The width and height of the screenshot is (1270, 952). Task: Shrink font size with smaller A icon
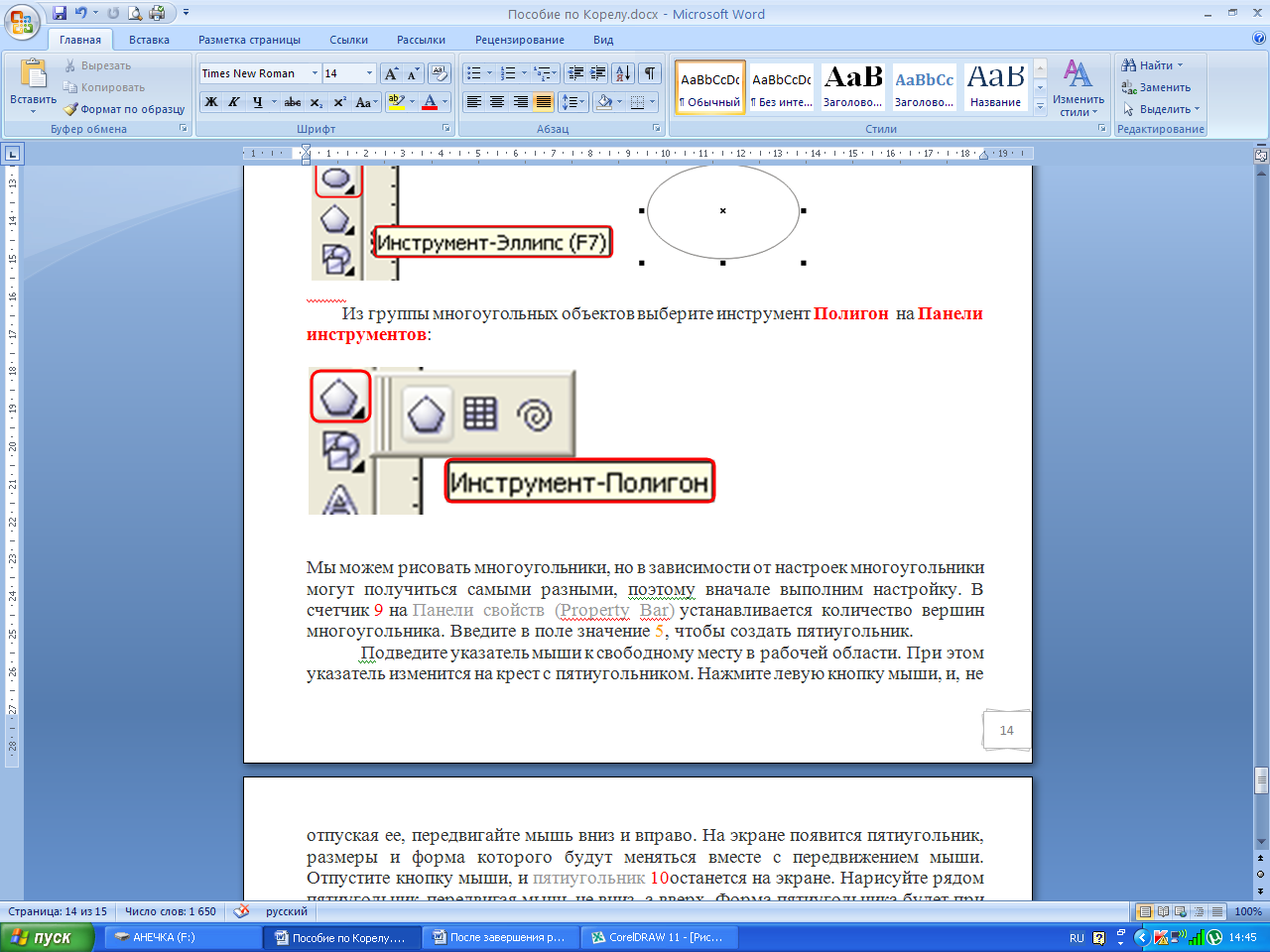click(413, 73)
